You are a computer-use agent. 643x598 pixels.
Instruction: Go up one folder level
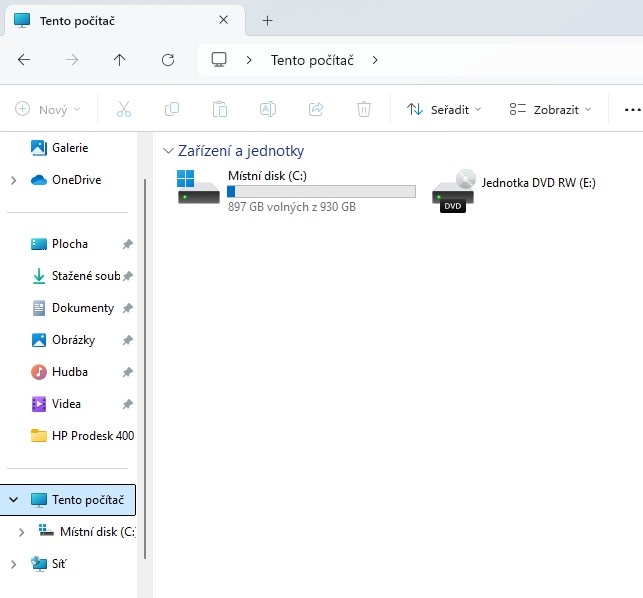click(x=119, y=60)
